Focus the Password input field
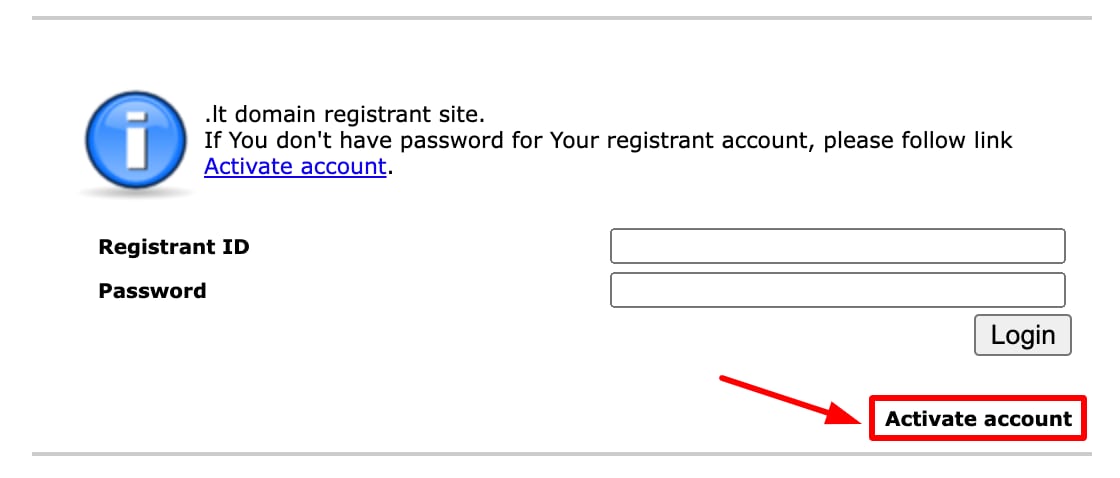 pos(837,291)
